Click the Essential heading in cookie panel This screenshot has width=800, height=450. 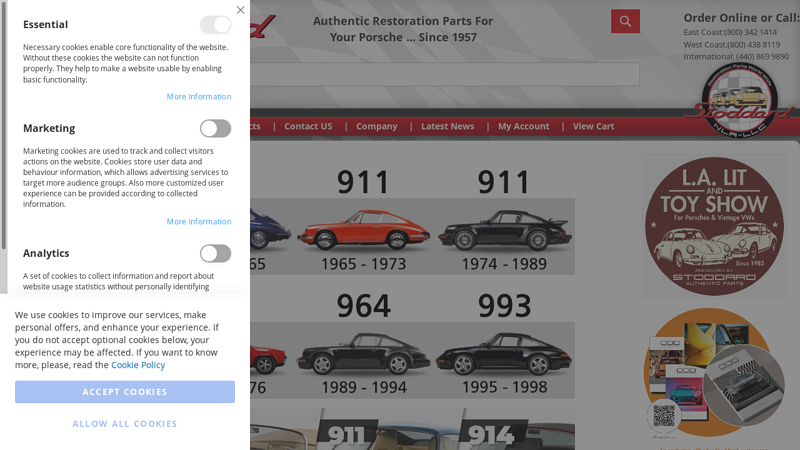click(45, 24)
